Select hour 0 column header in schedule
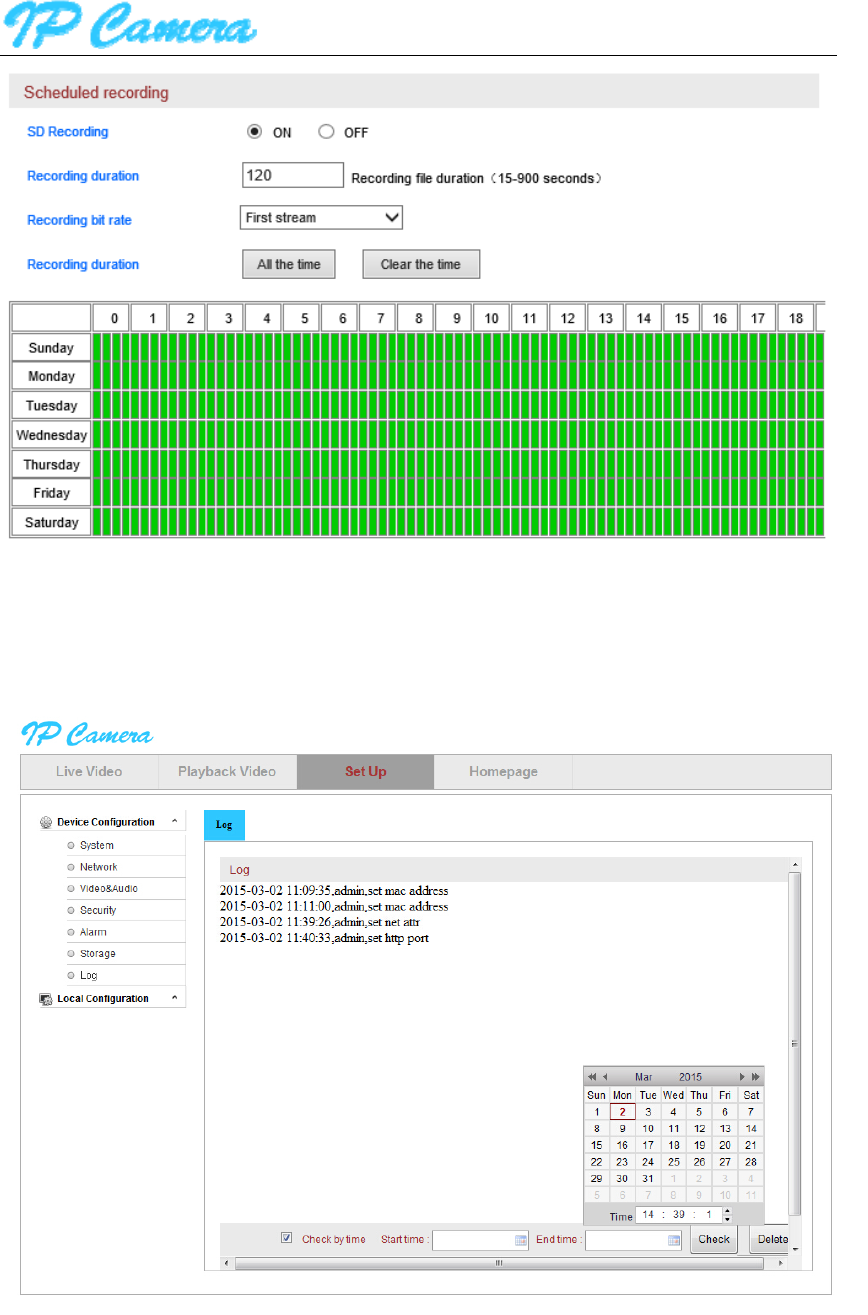868x1315 pixels. pyautogui.click(x=113, y=318)
